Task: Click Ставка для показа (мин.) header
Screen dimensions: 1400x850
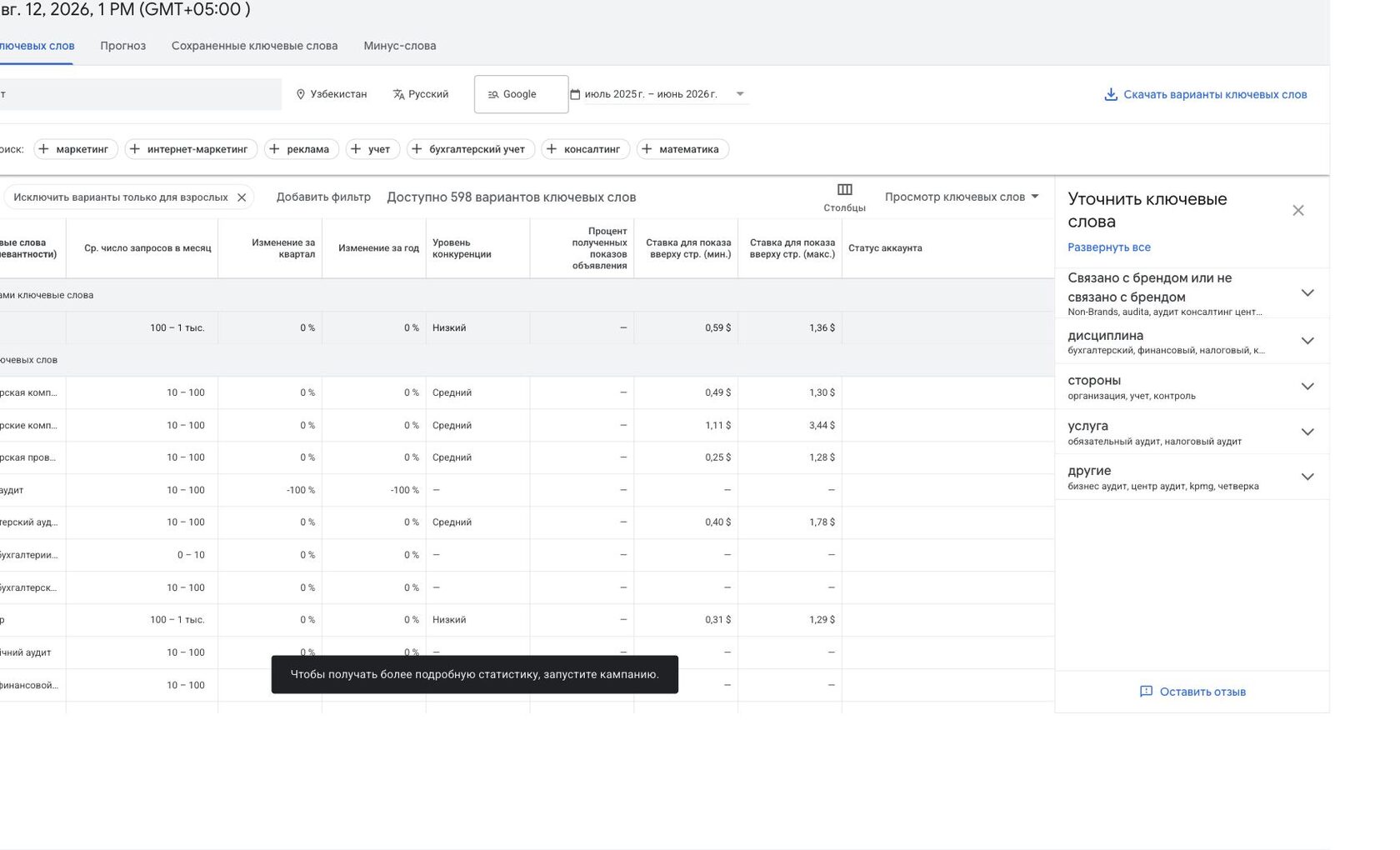Action: 688,248
